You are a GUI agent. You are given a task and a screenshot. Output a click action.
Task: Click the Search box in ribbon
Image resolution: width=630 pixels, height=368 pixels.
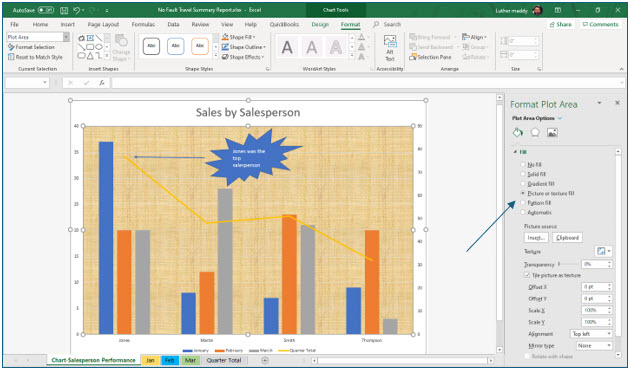387,25
